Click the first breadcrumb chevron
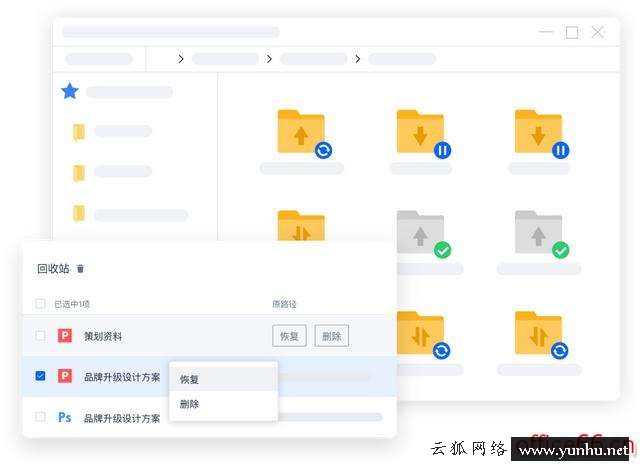Image resolution: width=640 pixels, height=468 pixels. pyautogui.click(x=181, y=59)
